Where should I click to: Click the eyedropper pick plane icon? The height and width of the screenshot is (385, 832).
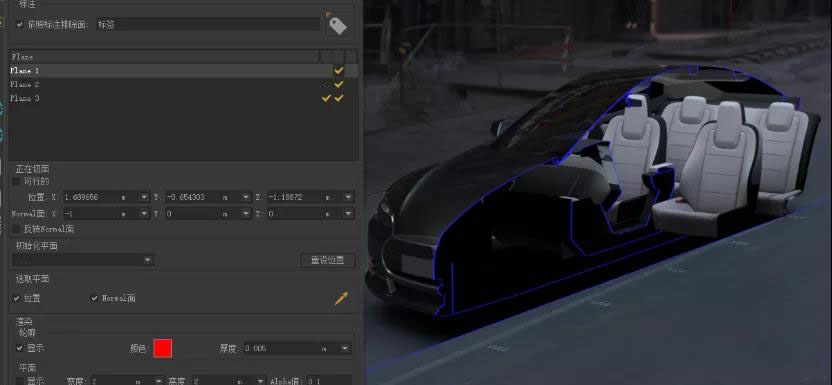coord(341,299)
